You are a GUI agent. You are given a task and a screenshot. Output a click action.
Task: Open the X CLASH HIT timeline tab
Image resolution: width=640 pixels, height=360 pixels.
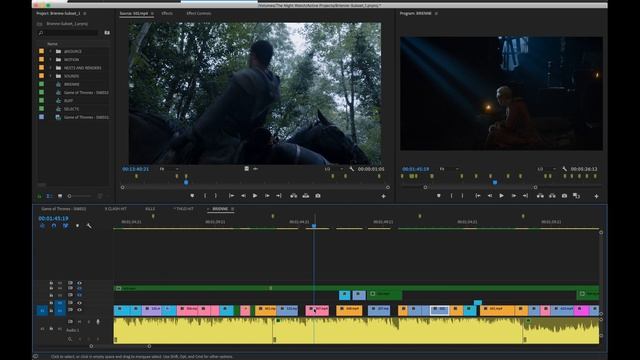(x=116, y=209)
